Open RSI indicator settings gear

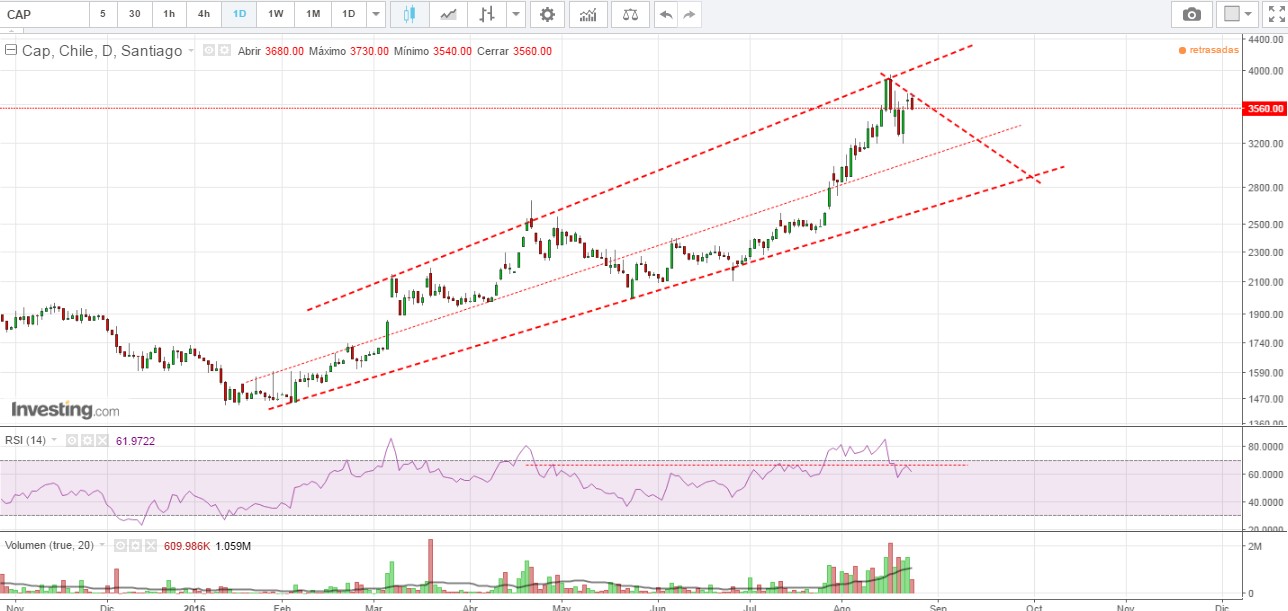point(87,440)
